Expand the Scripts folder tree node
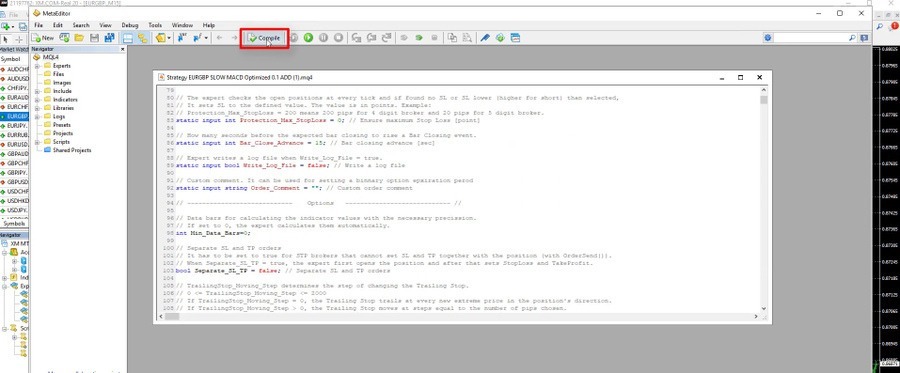 37,142
